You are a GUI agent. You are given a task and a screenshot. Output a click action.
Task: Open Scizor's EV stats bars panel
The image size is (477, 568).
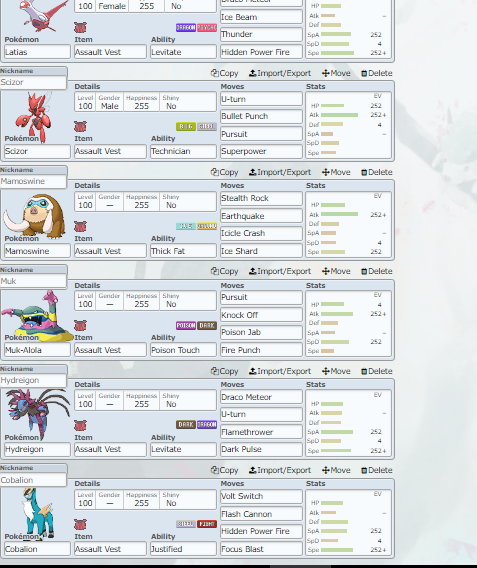(348, 125)
